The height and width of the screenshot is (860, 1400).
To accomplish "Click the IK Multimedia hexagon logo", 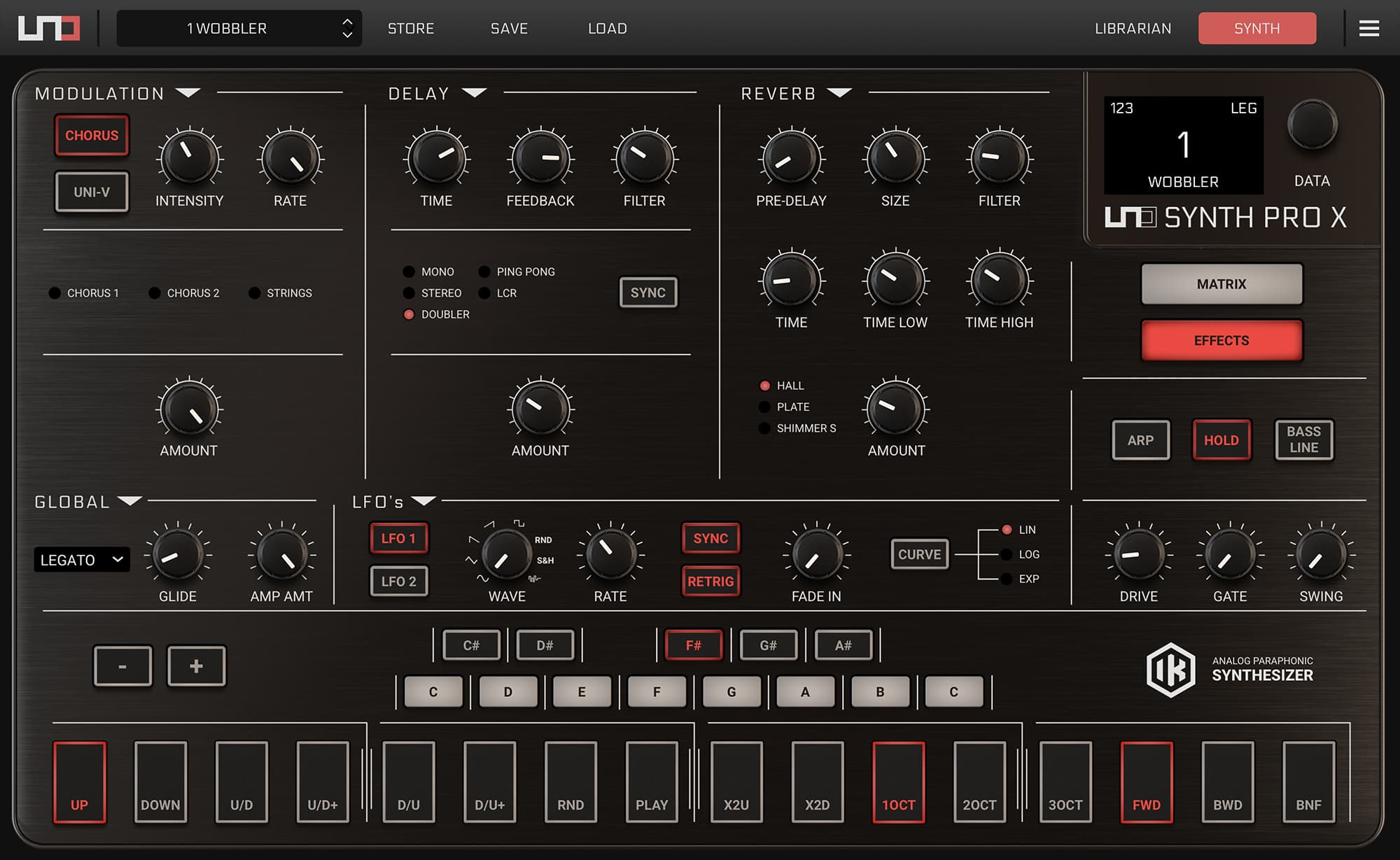I will 1170,670.
